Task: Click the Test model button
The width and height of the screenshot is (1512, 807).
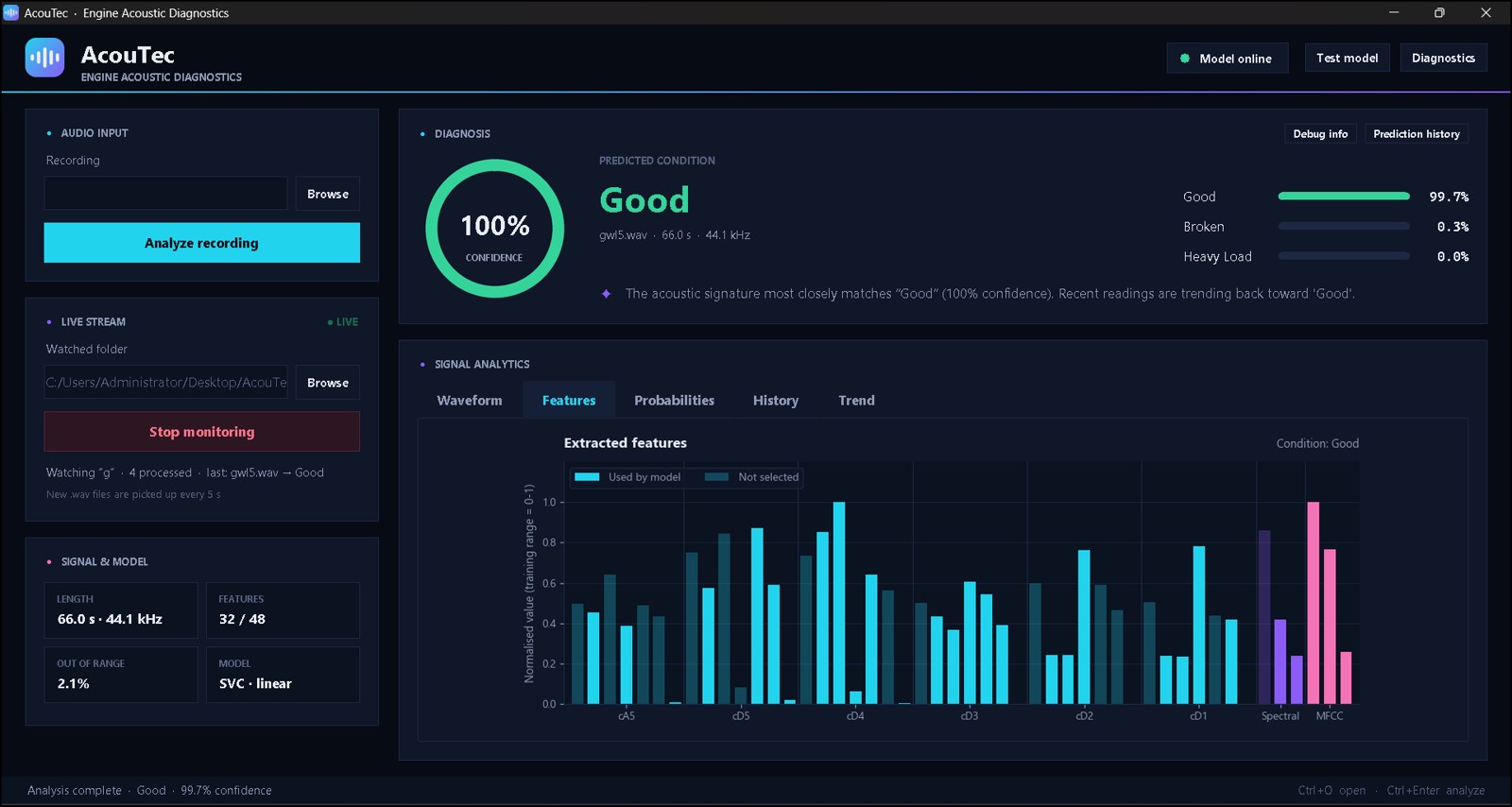Action: tap(1347, 58)
